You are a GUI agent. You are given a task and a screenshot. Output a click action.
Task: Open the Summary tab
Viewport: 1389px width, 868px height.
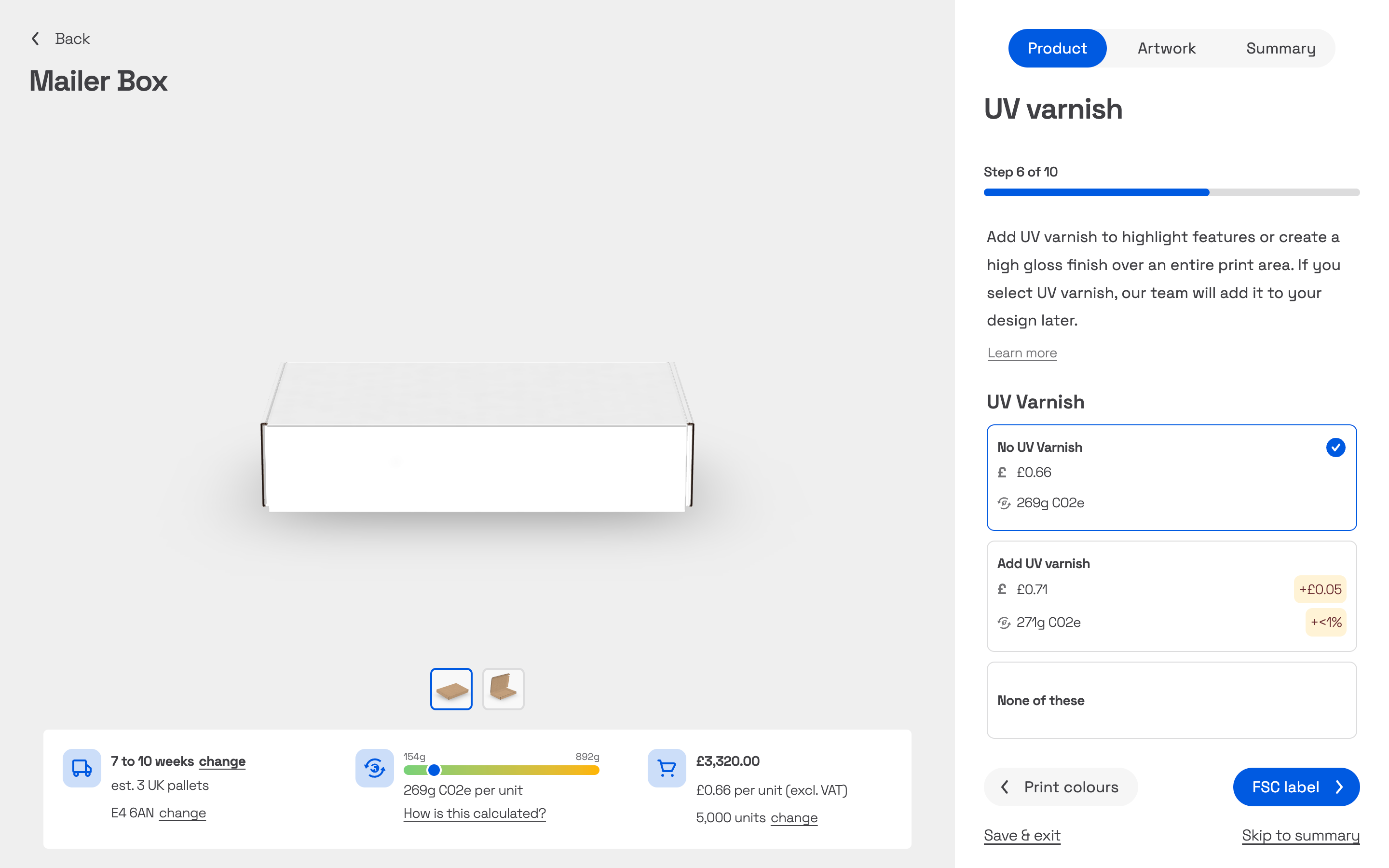pyautogui.click(x=1280, y=48)
